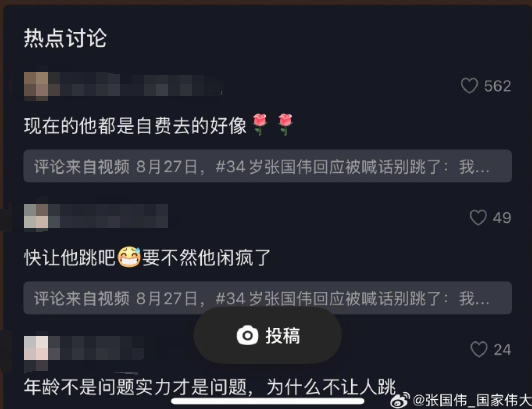Open first blurred commenter's avatar
532x409 pixels.
(36, 86)
